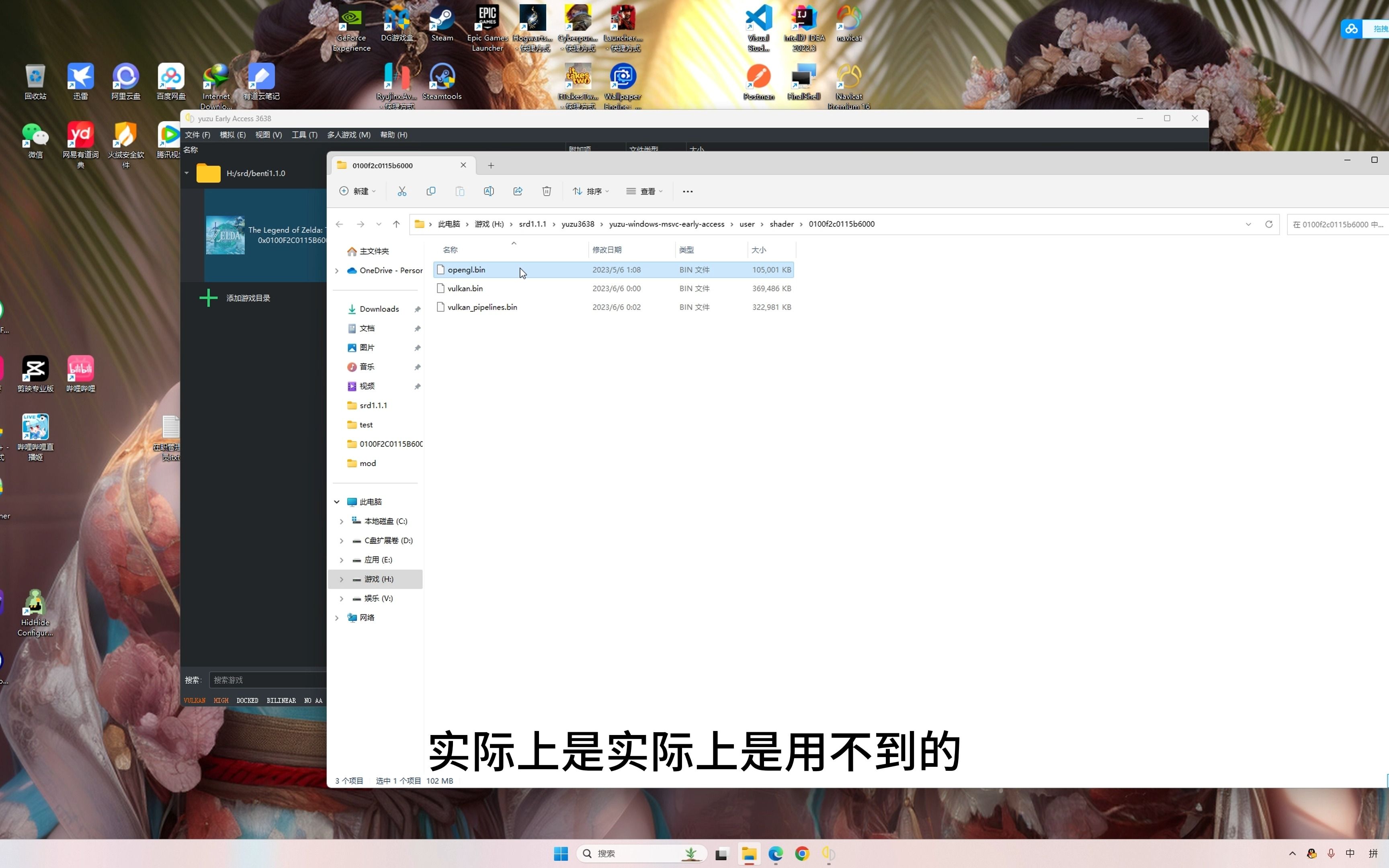1389x868 pixels.
Task: Show hidden tray icons with the chevron
Action: [x=1293, y=854]
